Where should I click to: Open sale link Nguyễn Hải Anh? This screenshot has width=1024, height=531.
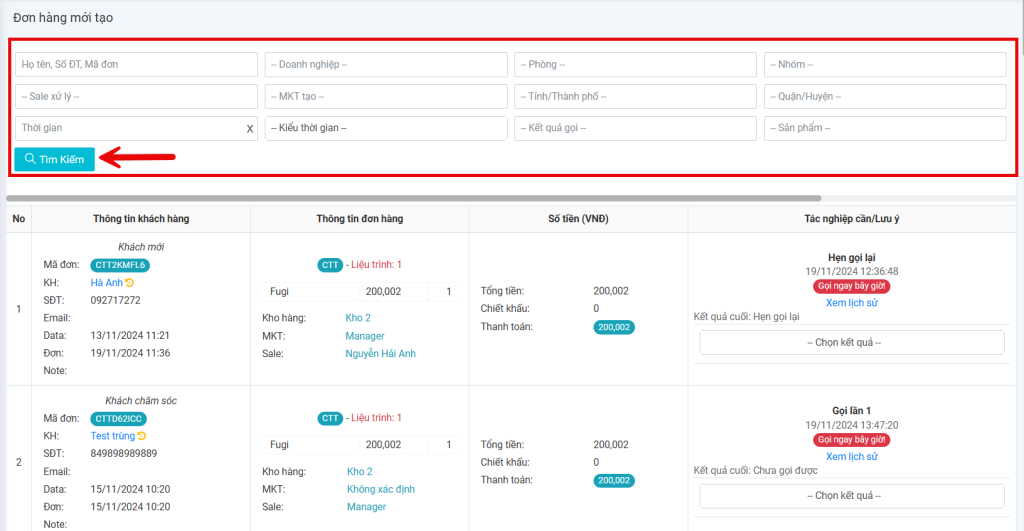pyautogui.click(x=380, y=354)
